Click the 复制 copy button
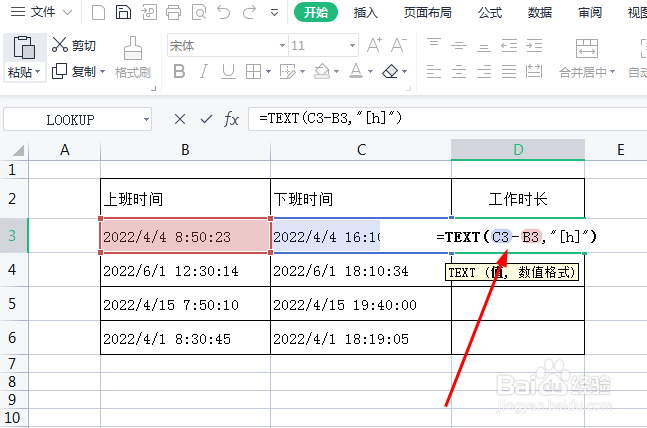 pos(74,71)
